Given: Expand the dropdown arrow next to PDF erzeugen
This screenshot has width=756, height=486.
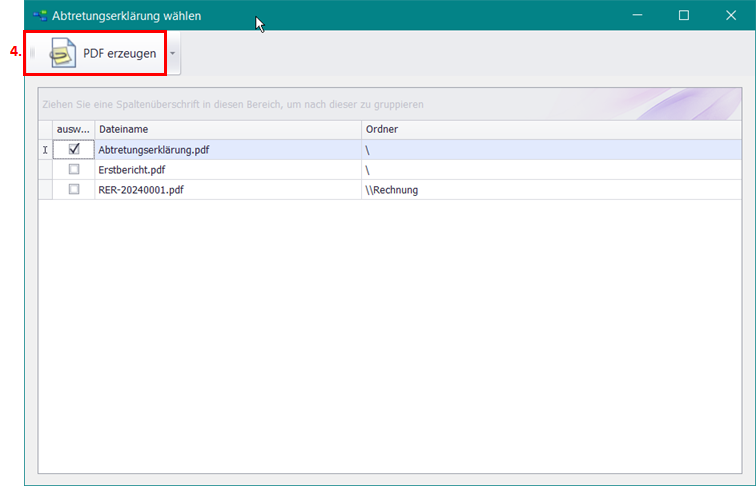Looking at the screenshot, I should [x=173, y=53].
